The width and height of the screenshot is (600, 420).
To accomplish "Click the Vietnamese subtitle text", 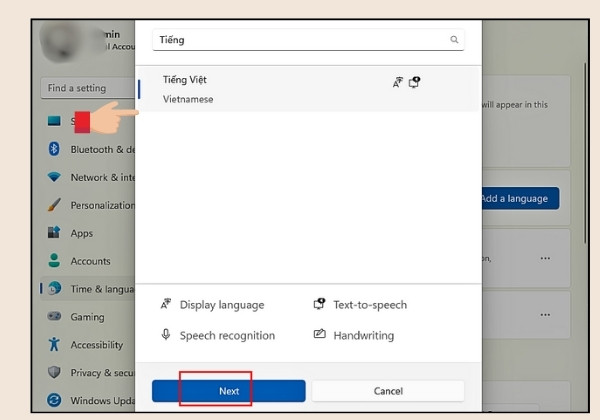I will [x=188, y=99].
